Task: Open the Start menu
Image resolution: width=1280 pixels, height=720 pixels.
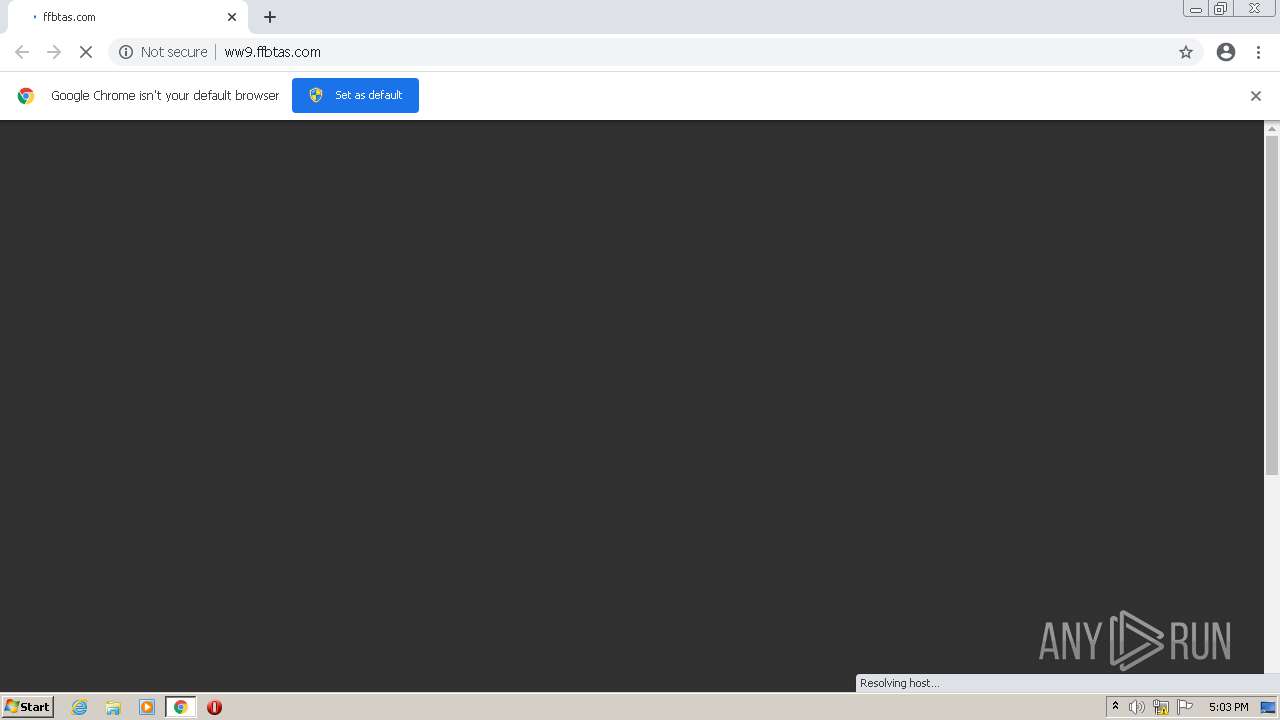Action: coord(26,707)
